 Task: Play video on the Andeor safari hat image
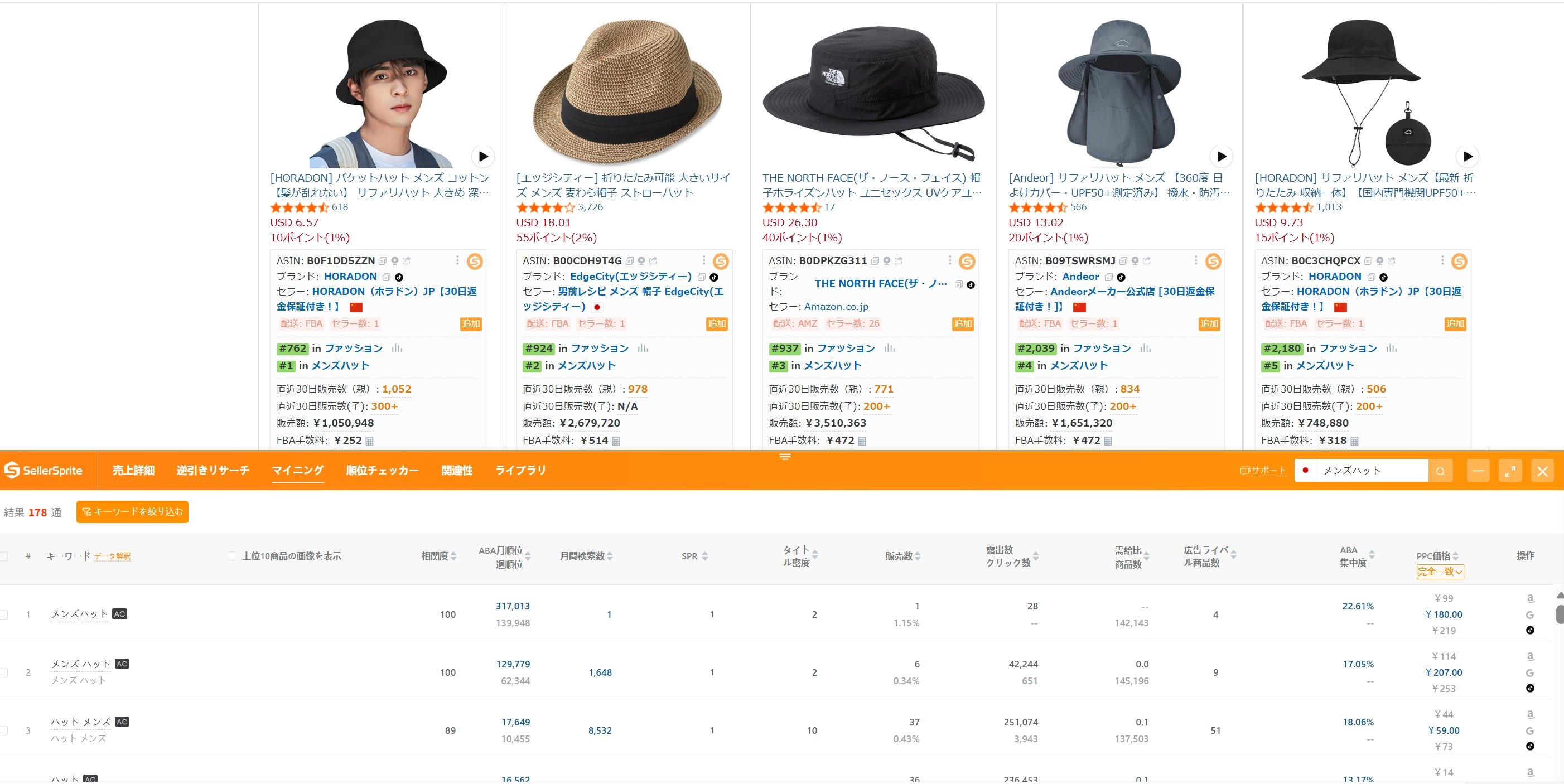[1222, 157]
